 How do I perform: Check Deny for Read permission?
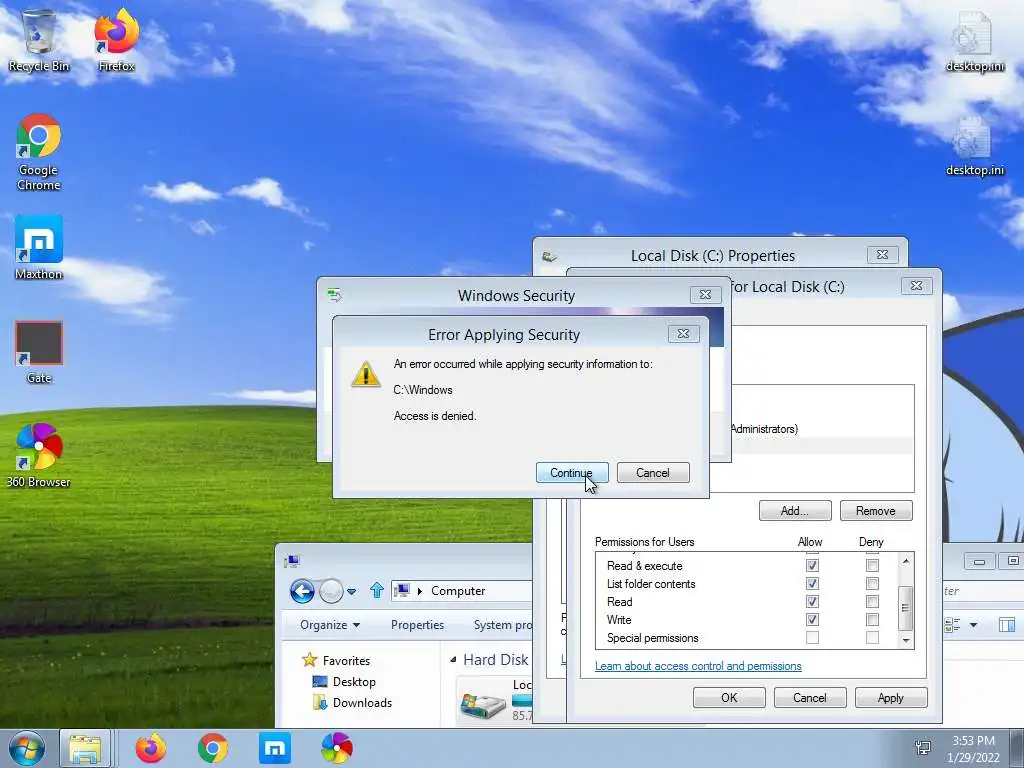[x=872, y=601]
